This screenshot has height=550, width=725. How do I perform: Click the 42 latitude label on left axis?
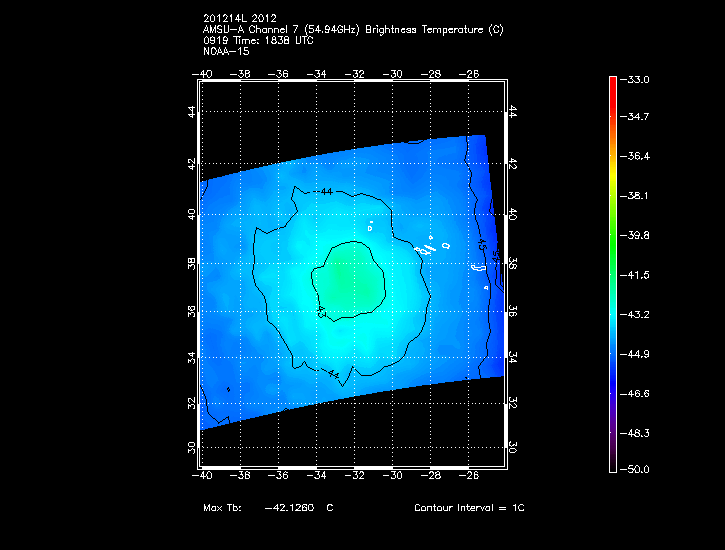tap(193, 164)
